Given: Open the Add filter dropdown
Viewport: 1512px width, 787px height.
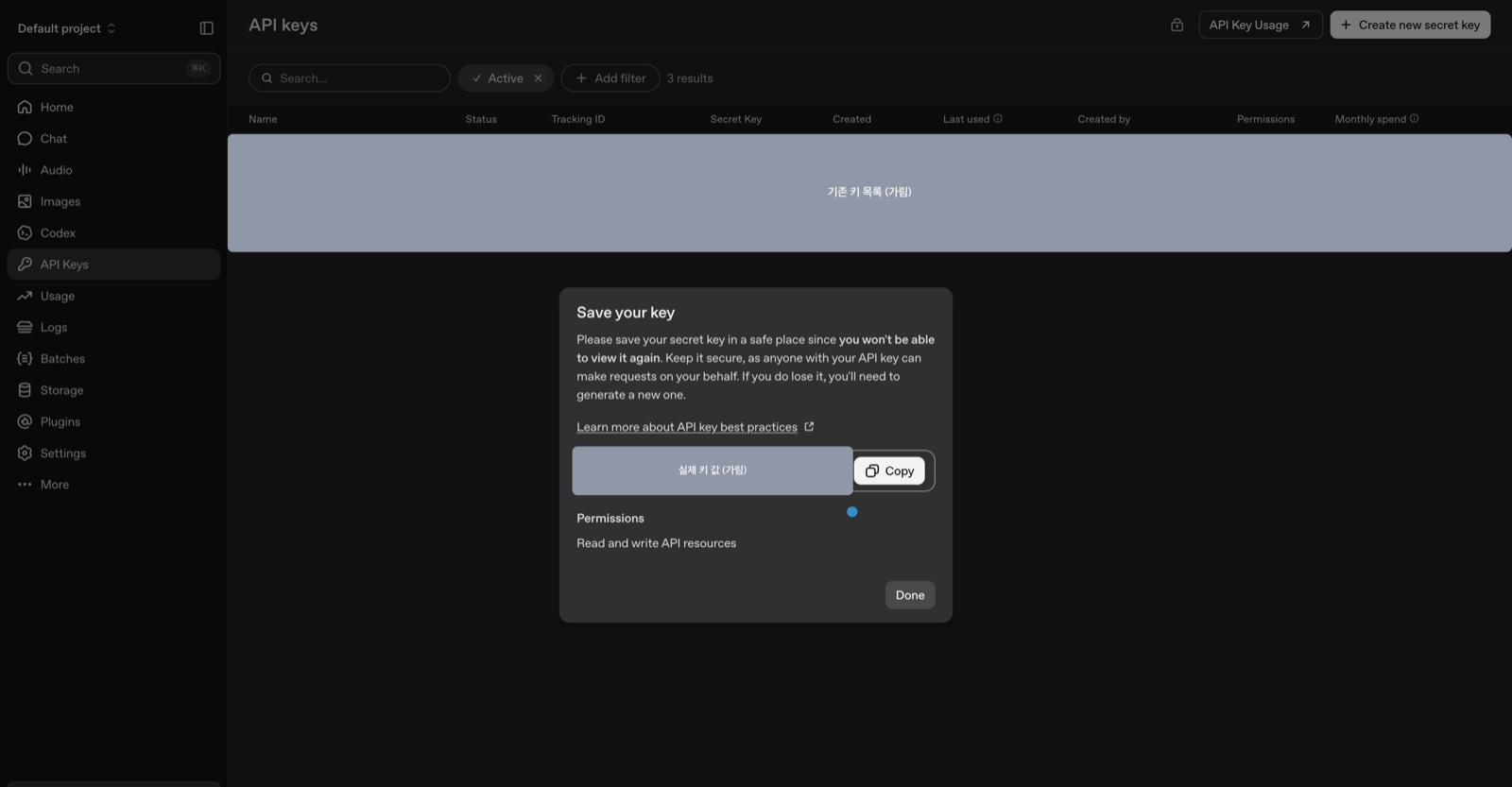Looking at the screenshot, I should pyautogui.click(x=610, y=78).
